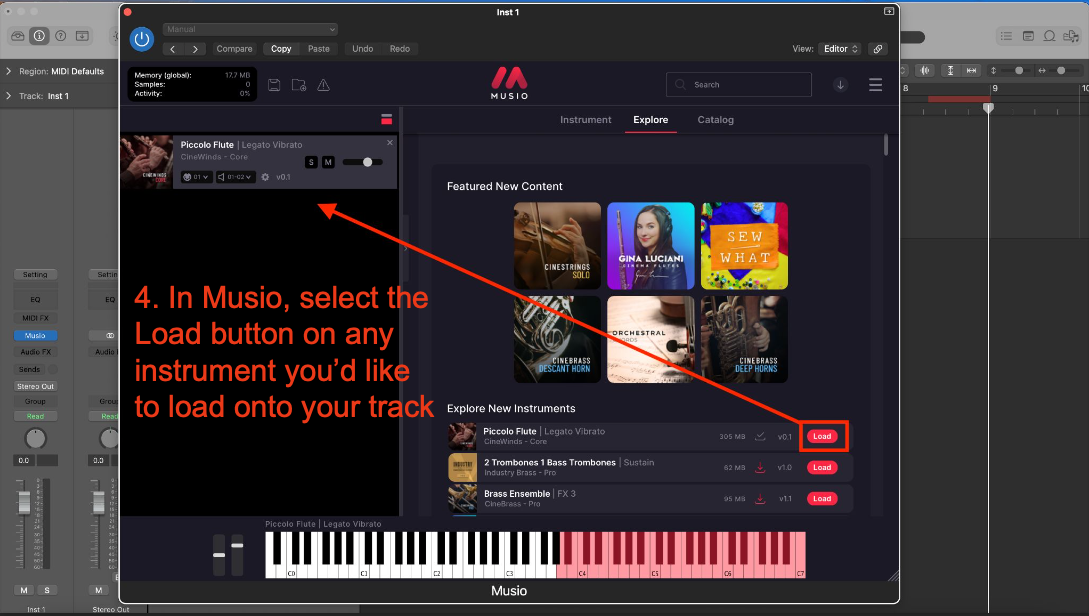Load the Brass Ensemble FX 3 instrument
Image resolution: width=1089 pixels, height=616 pixels.
822,499
